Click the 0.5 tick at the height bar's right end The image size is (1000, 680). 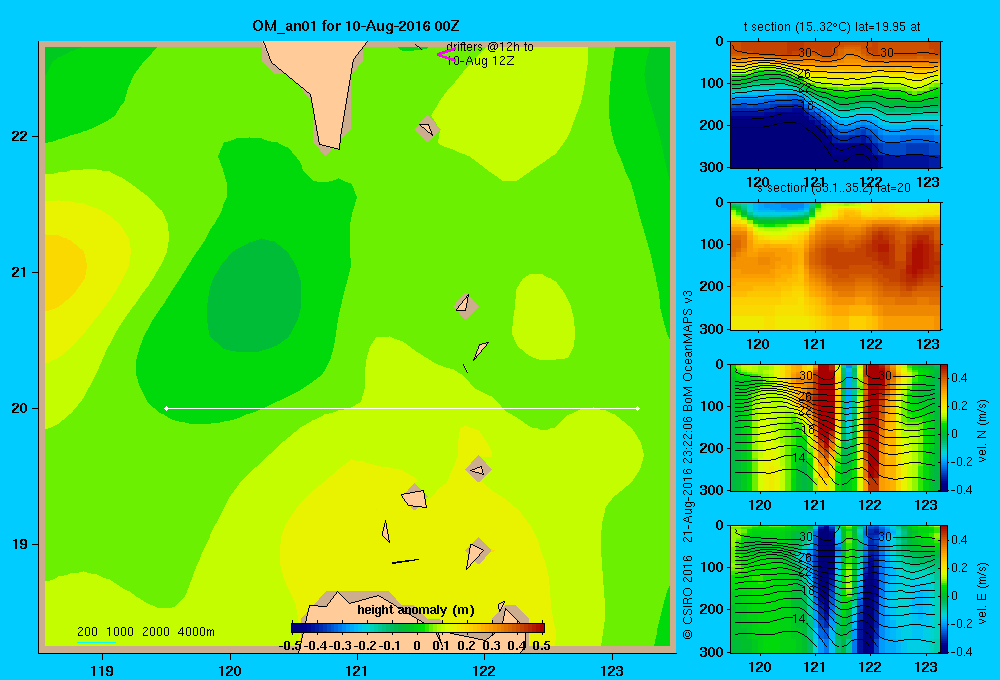[541, 646]
